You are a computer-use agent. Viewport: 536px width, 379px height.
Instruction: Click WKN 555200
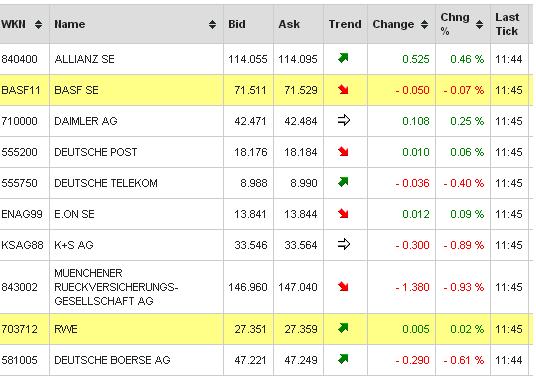(19, 152)
